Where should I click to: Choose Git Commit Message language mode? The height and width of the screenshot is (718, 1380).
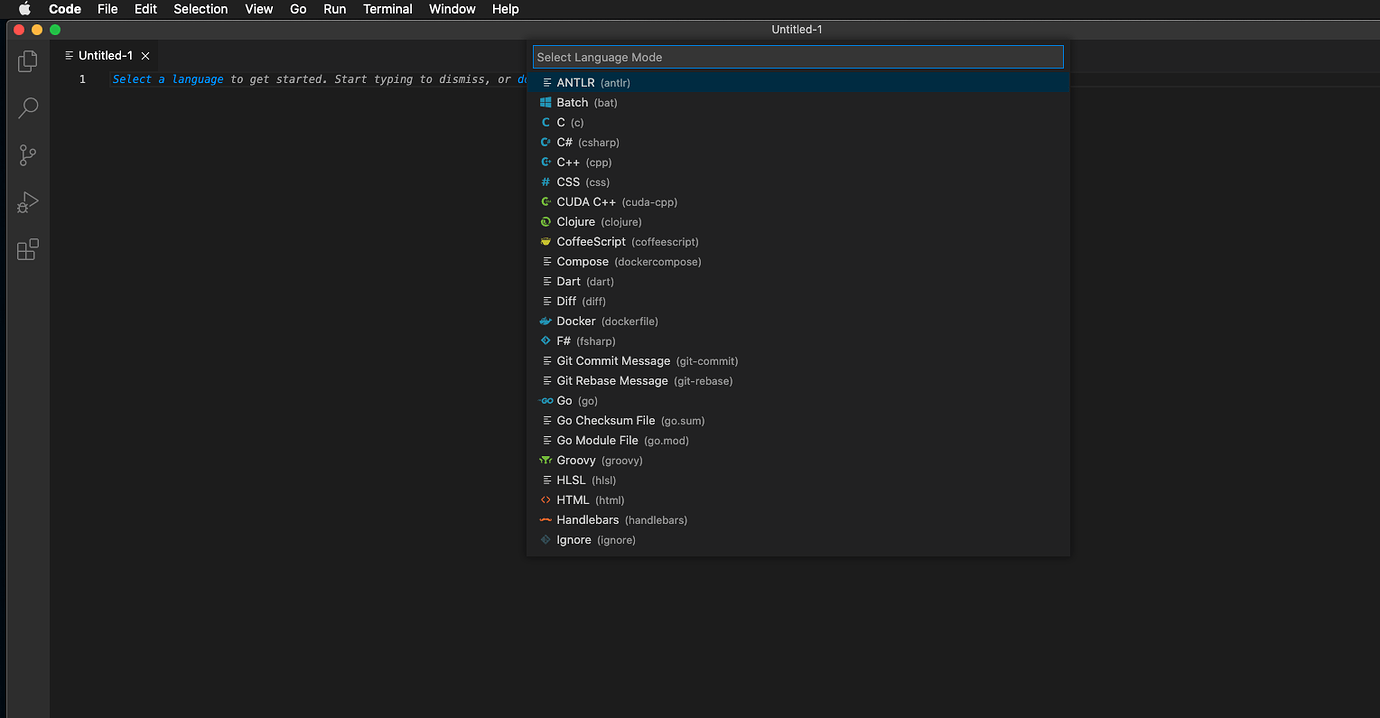(798, 361)
